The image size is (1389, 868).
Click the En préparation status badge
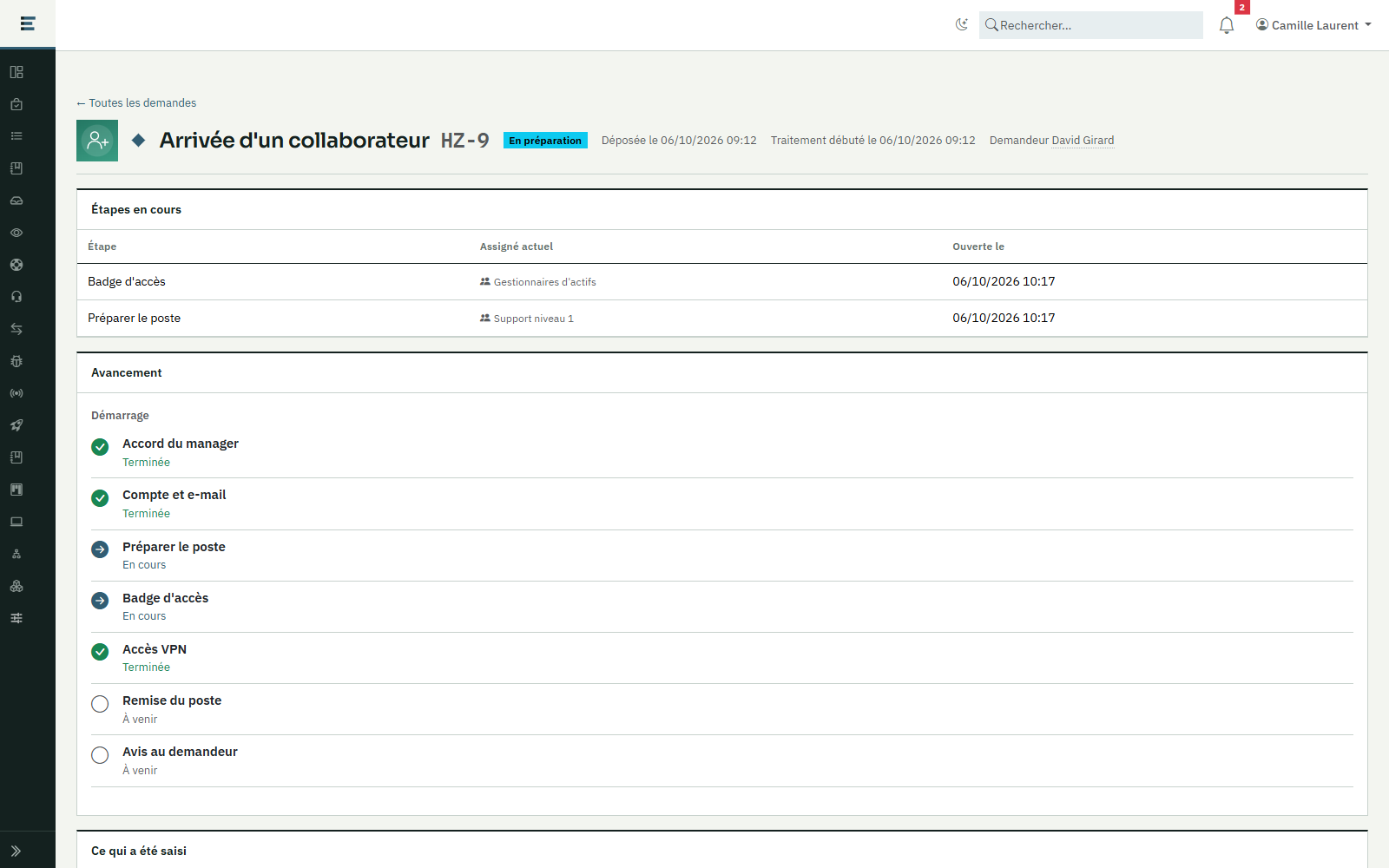tap(545, 141)
